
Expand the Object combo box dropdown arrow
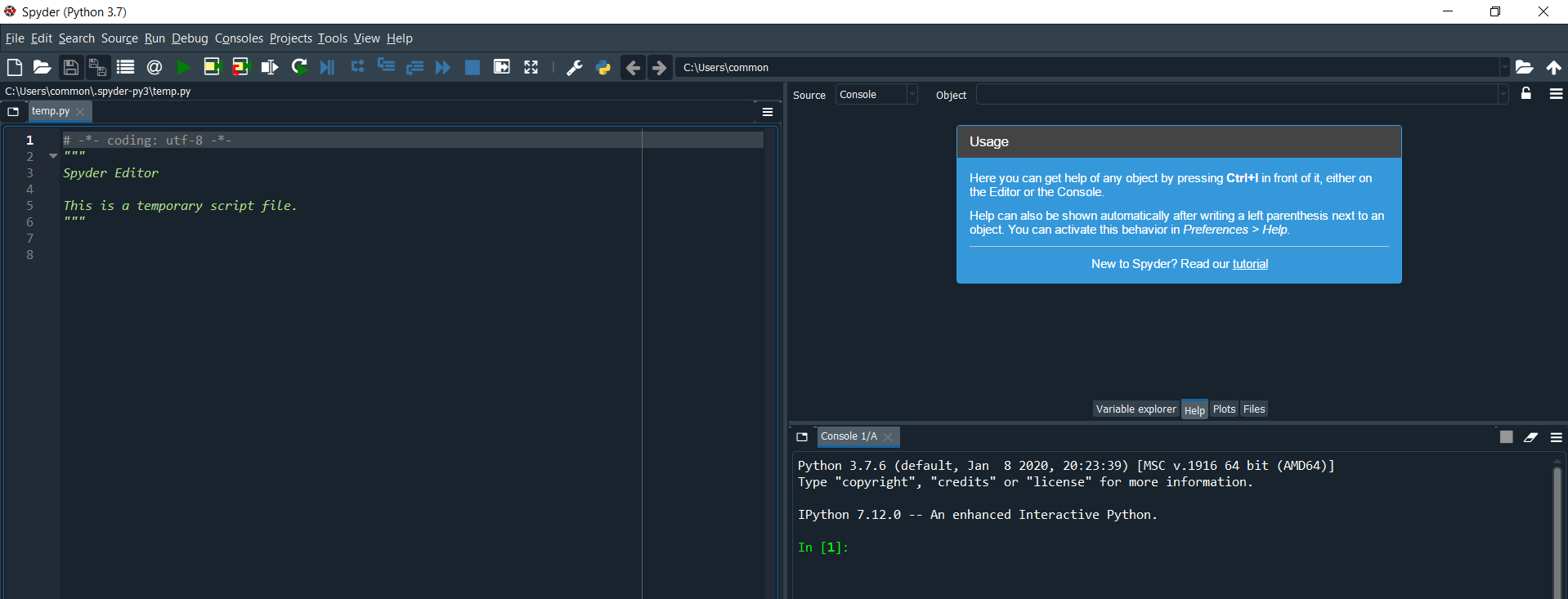(x=1503, y=95)
